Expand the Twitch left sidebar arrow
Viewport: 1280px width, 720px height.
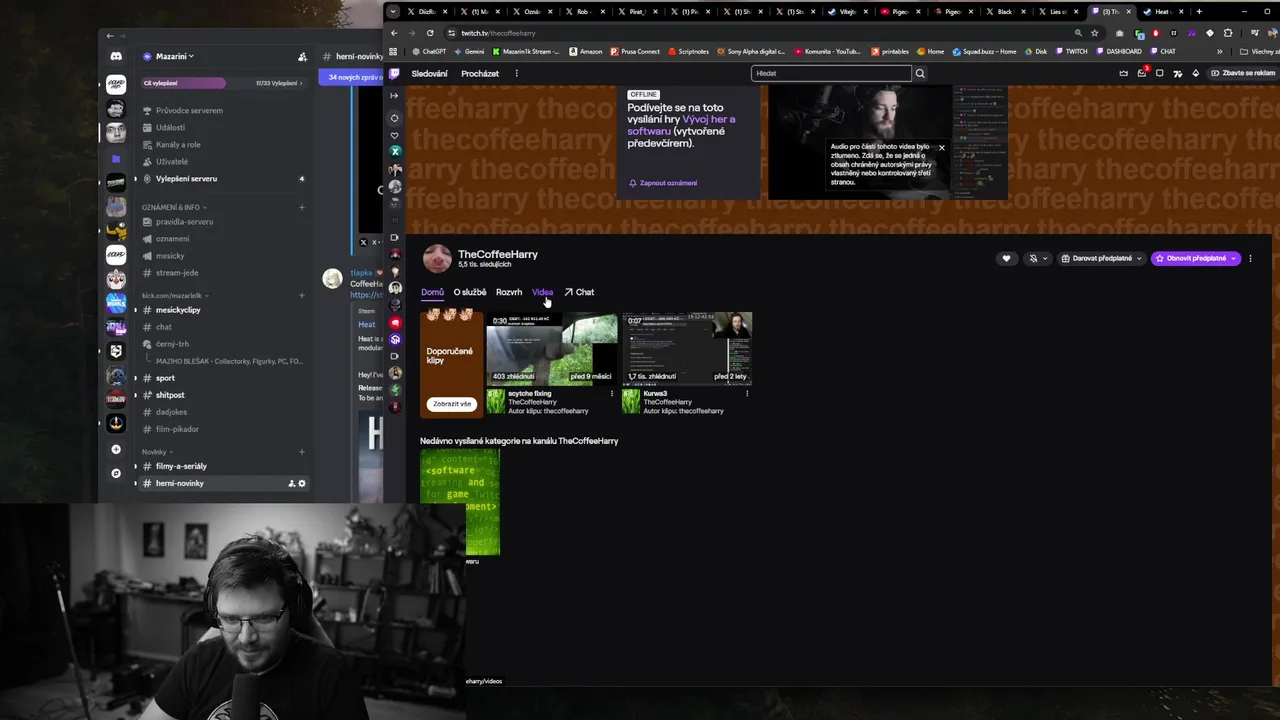click(x=394, y=96)
